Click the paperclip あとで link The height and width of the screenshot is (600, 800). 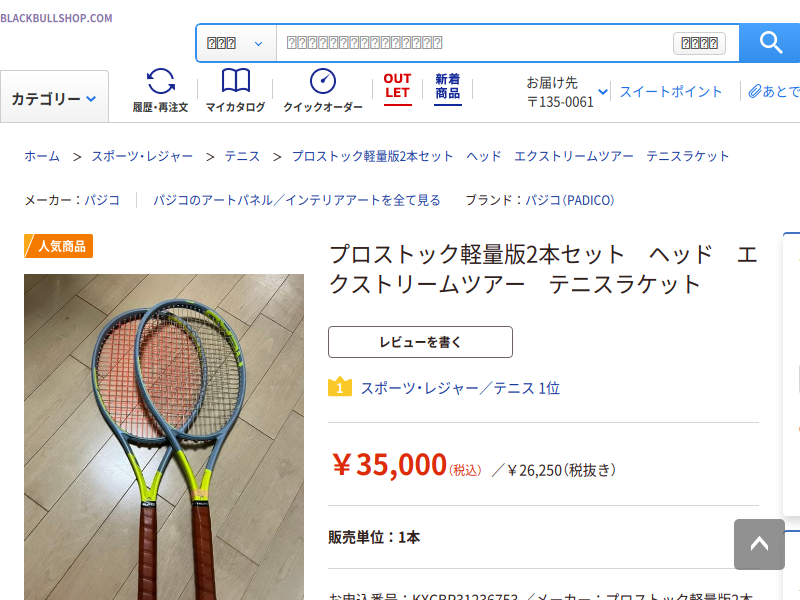pos(773,91)
